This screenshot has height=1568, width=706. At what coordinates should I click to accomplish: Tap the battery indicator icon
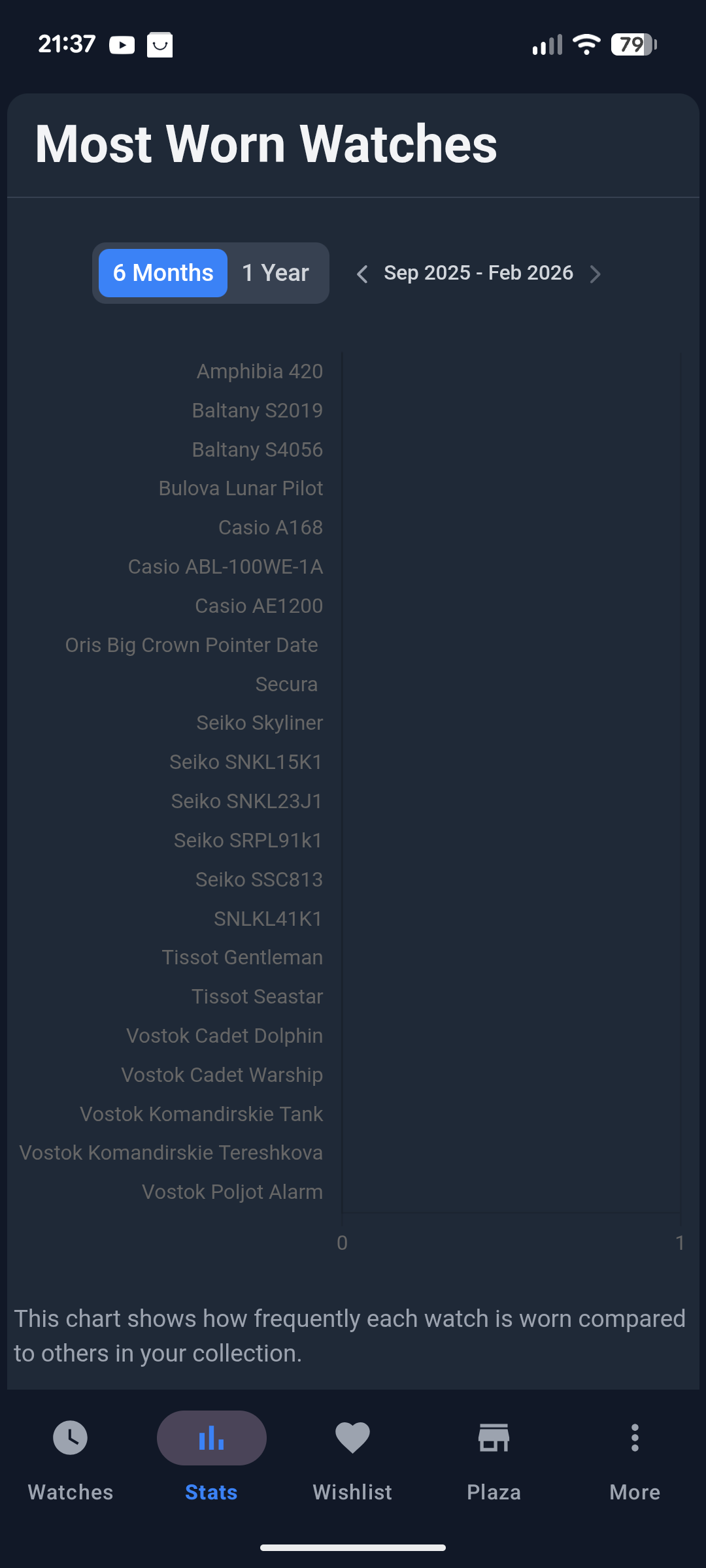pos(633,45)
